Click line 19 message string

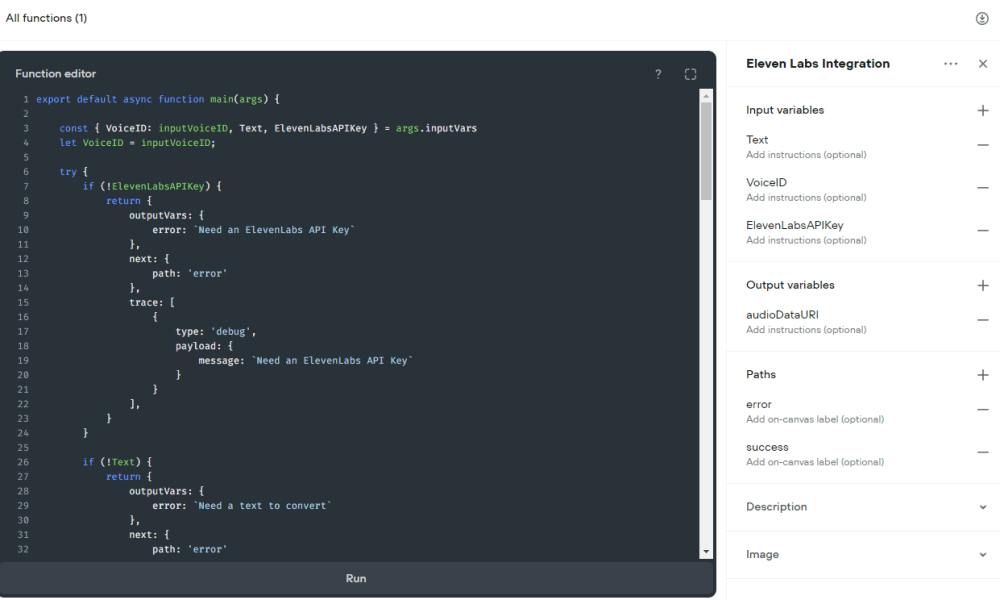point(305,360)
